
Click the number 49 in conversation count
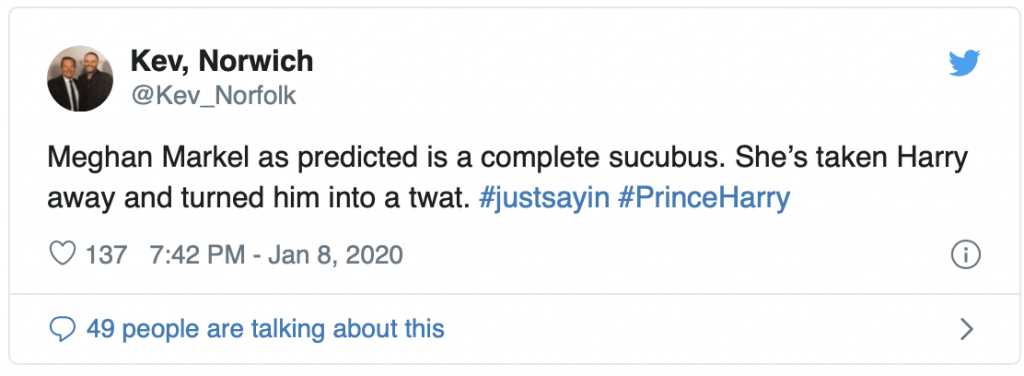(100, 328)
